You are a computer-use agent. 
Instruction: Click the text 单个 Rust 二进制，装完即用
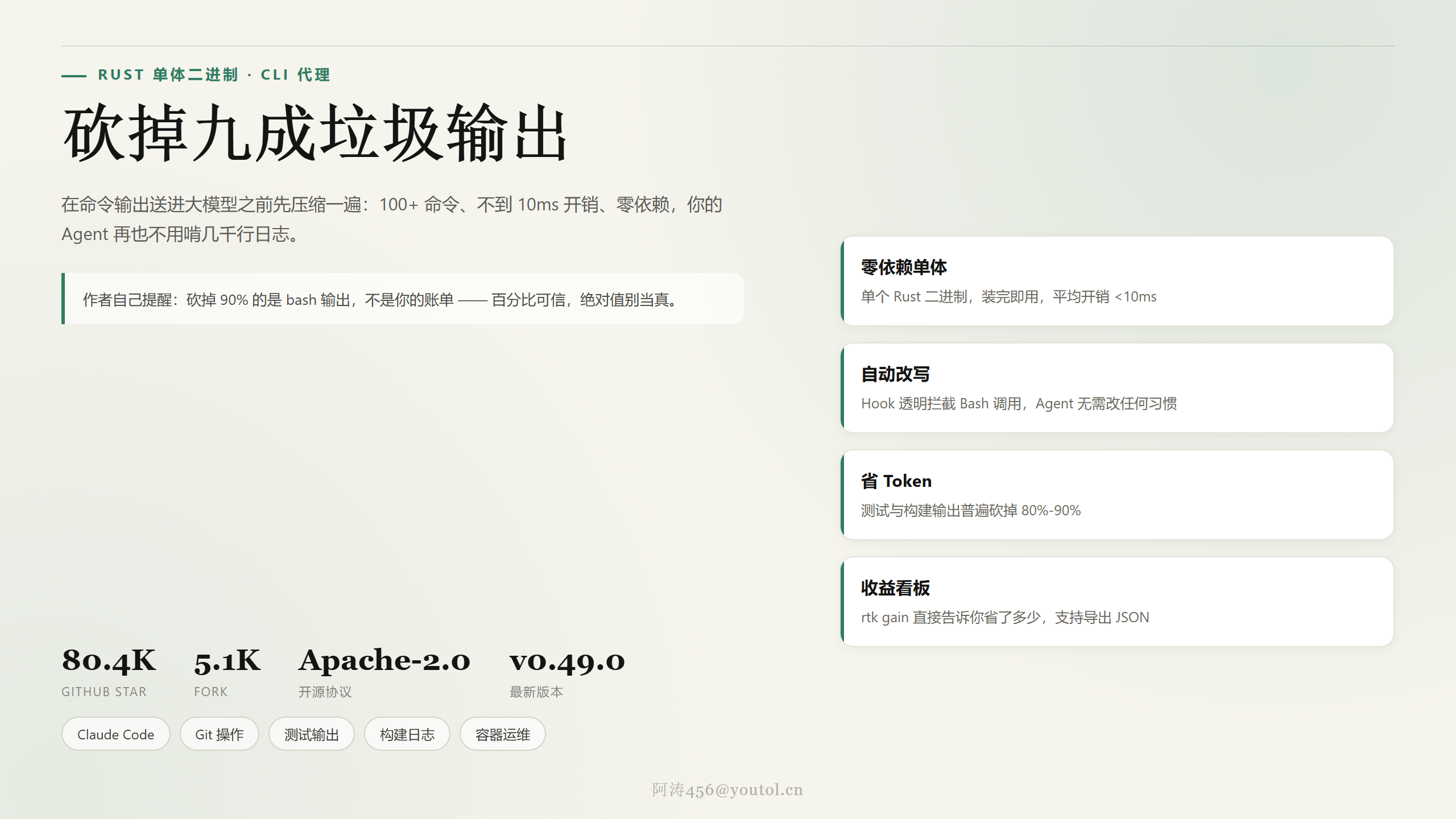[x=949, y=296]
